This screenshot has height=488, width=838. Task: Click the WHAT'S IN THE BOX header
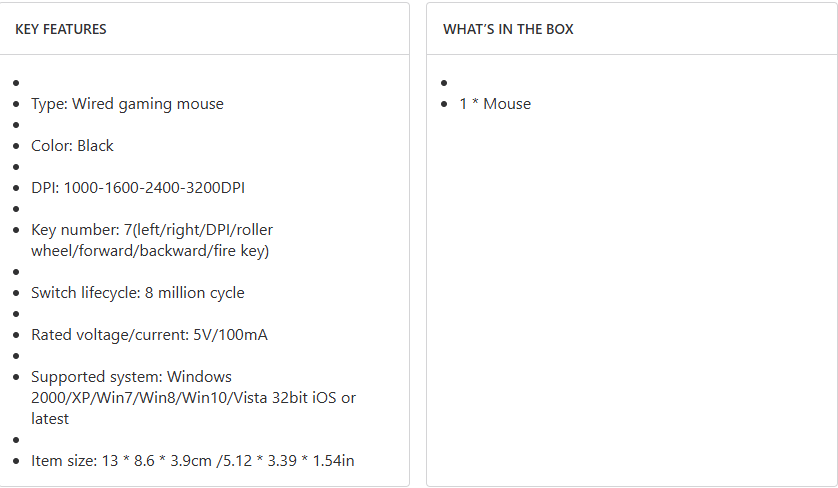(x=508, y=29)
